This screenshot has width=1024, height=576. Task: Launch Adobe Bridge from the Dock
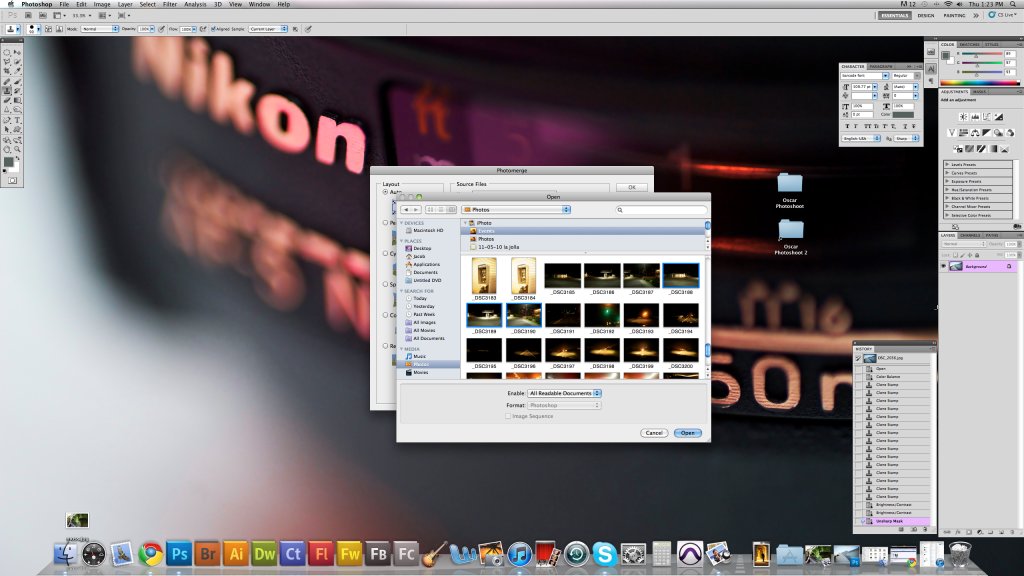coord(208,554)
